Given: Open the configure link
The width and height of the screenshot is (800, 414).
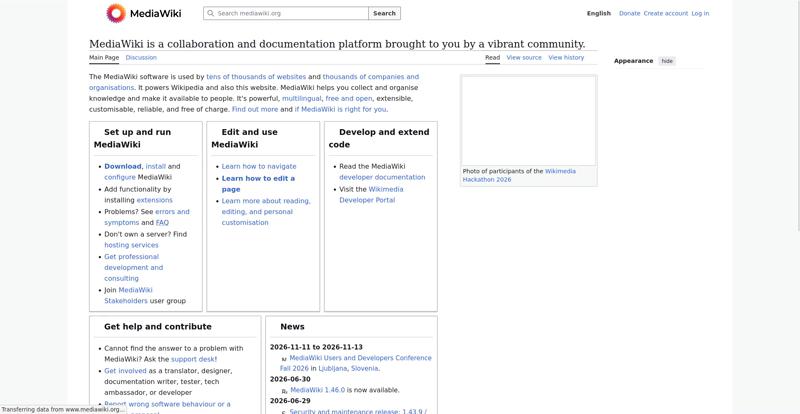Looking at the screenshot, I should click(120, 177).
